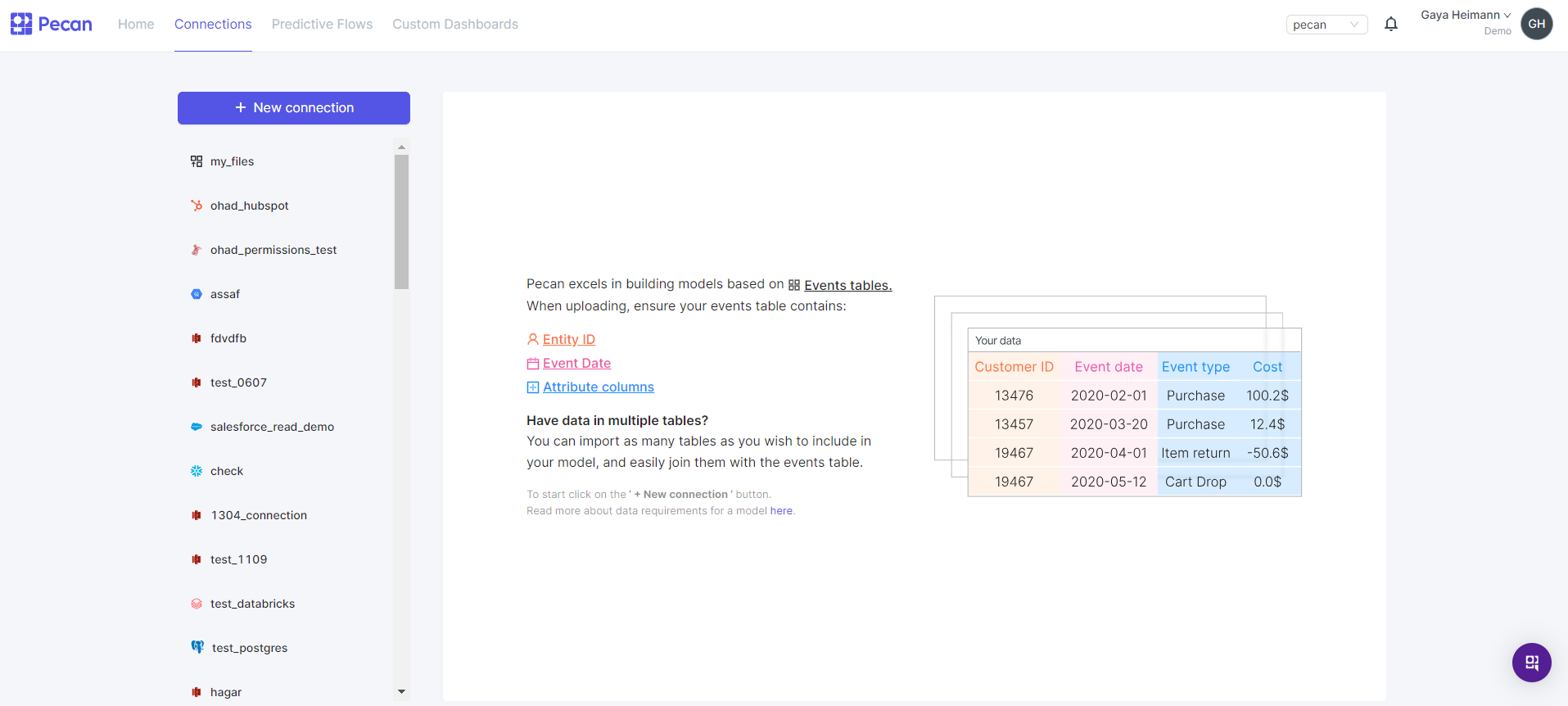Image resolution: width=1568 pixels, height=706 pixels.
Task: Click the fdvdfb connection icon
Action: tap(197, 338)
